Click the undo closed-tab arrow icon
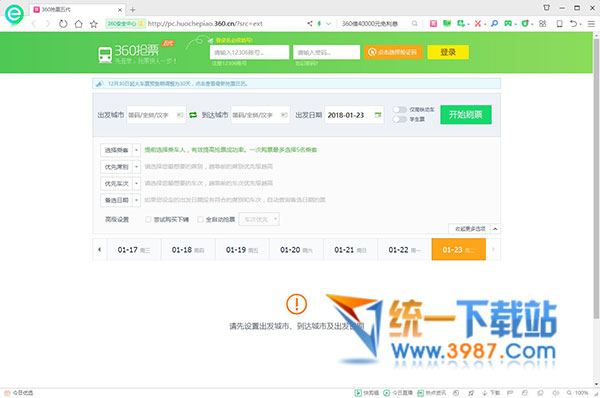 (x=573, y=24)
